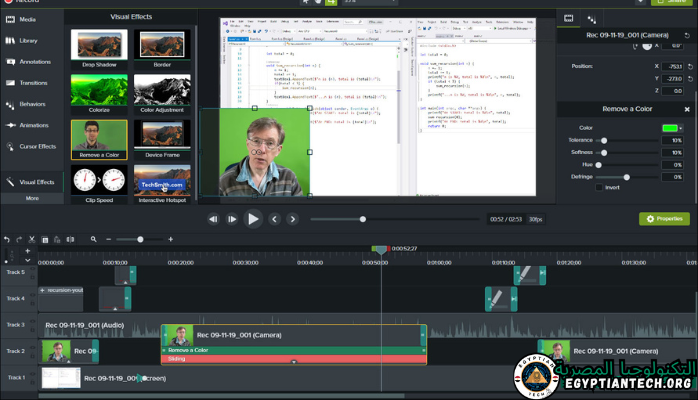698x400 pixels.
Task: Expand the More section in sidebar
Action: pyautogui.click(x=32, y=198)
